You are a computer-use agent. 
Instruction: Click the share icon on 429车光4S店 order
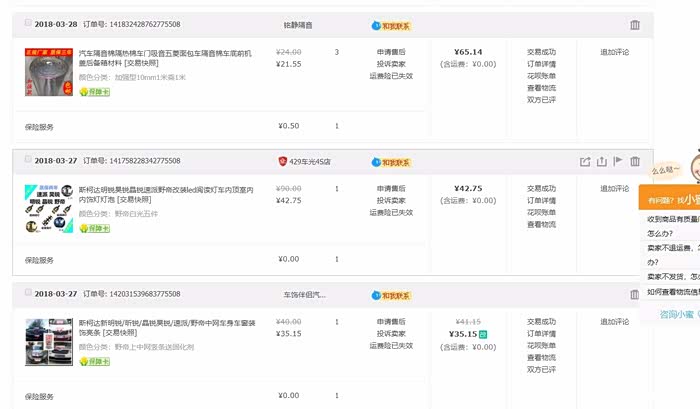click(585, 161)
